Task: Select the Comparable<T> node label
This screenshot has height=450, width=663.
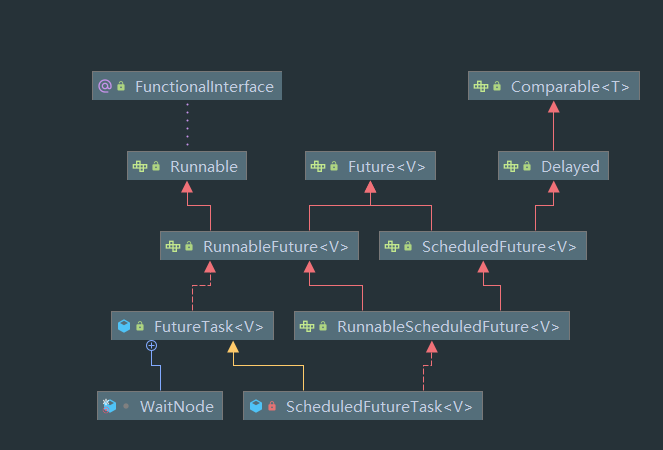Action: tap(570, 87)
